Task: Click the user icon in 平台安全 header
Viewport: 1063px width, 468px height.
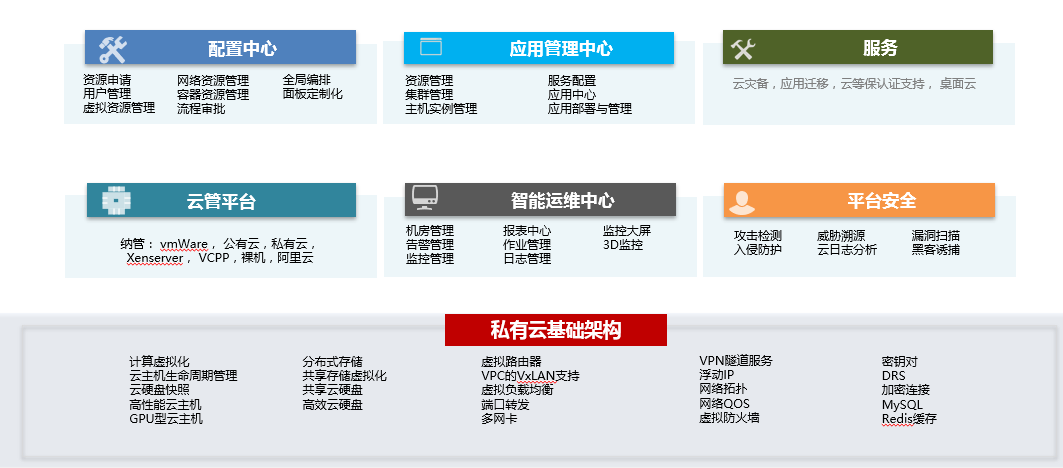Action: tap(741, 201)
